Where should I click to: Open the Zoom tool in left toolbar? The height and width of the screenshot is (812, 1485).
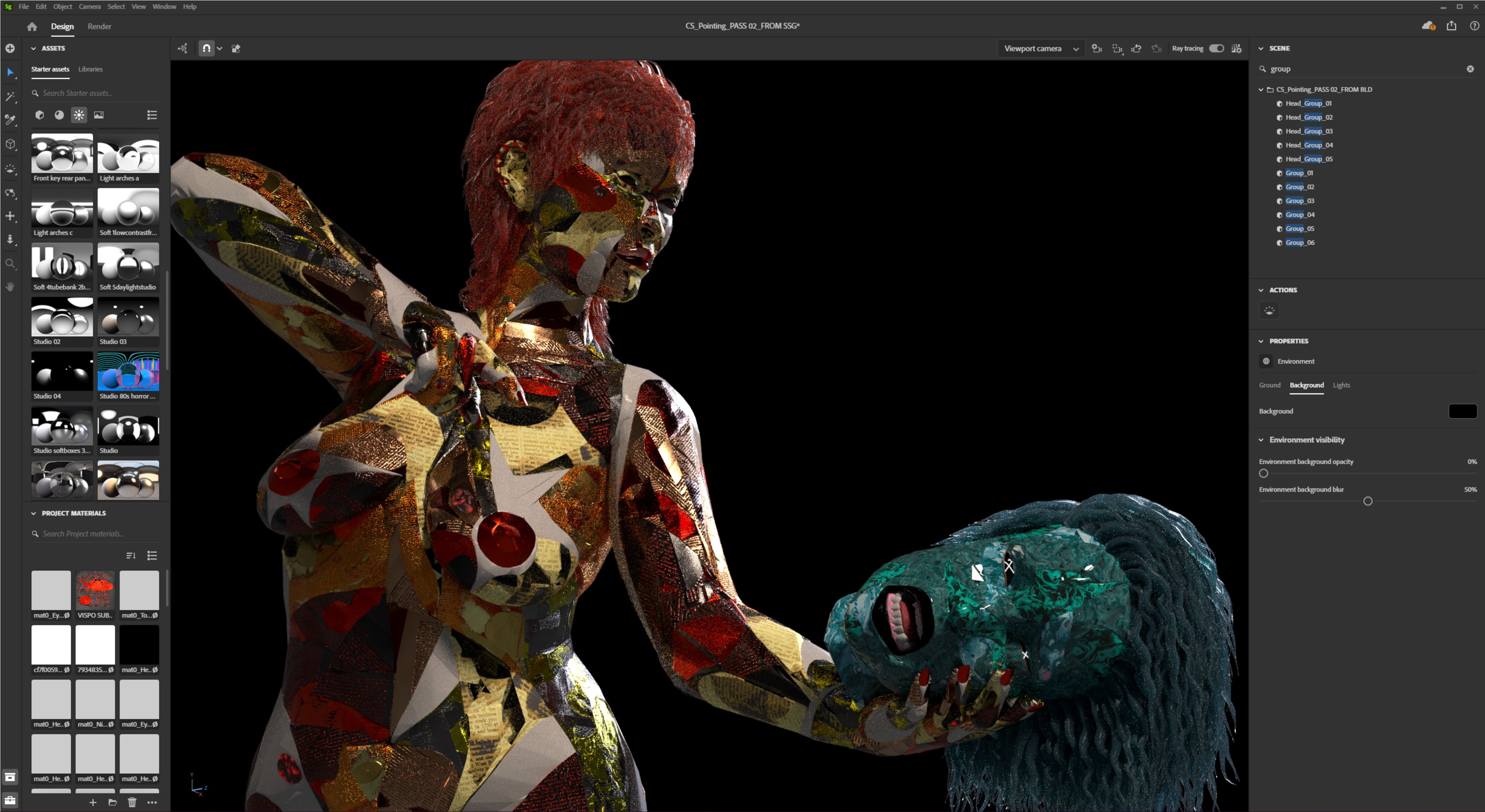point(10,263)
